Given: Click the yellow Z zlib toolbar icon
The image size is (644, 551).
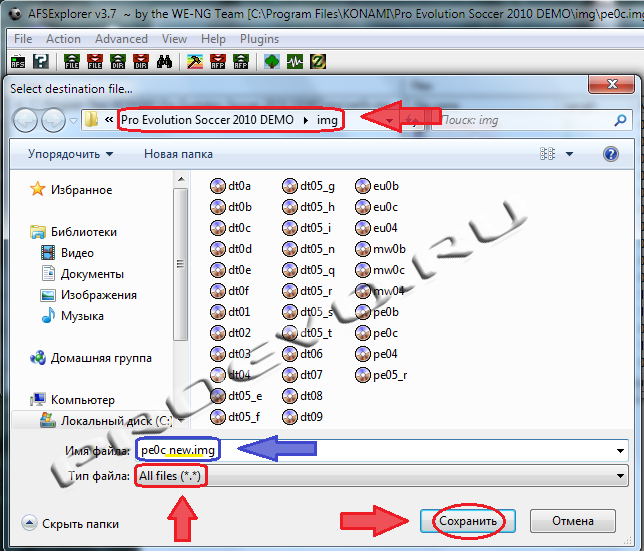Looking at the screenshot, I should coord(318,62).
